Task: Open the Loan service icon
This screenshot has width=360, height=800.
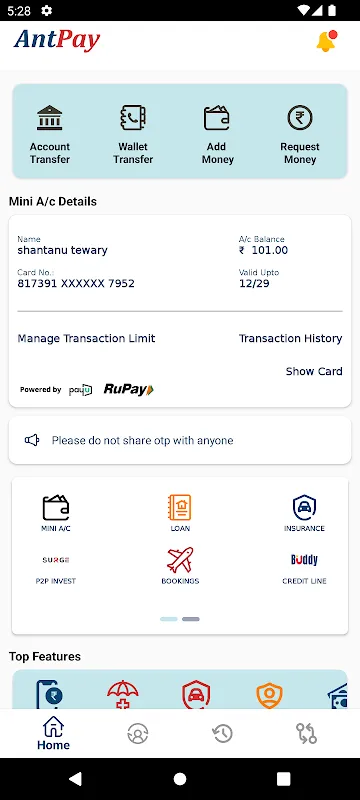Action: click(x=179, y=513)
